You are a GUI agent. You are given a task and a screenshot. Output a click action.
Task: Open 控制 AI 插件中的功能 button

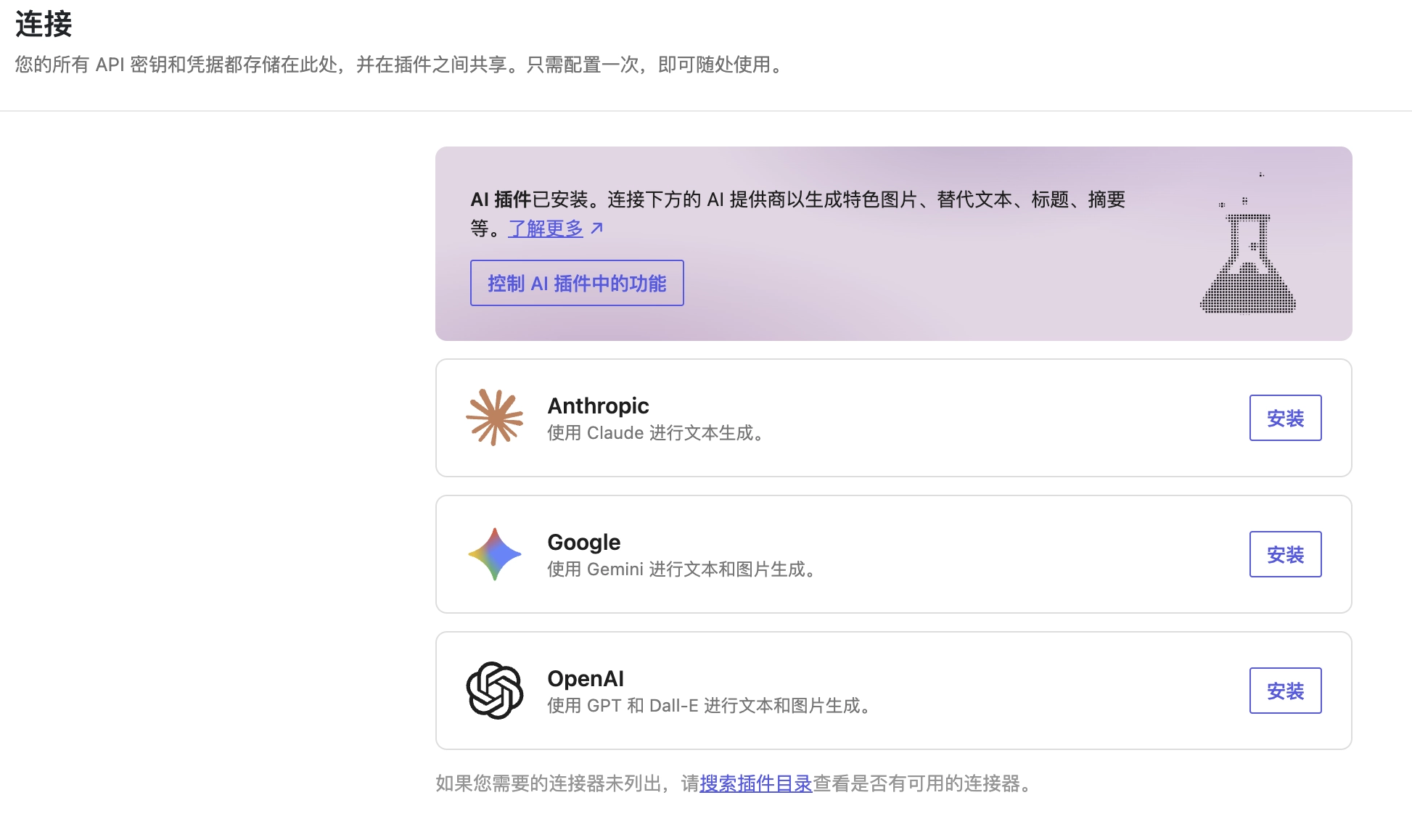(x=577, y=283)
